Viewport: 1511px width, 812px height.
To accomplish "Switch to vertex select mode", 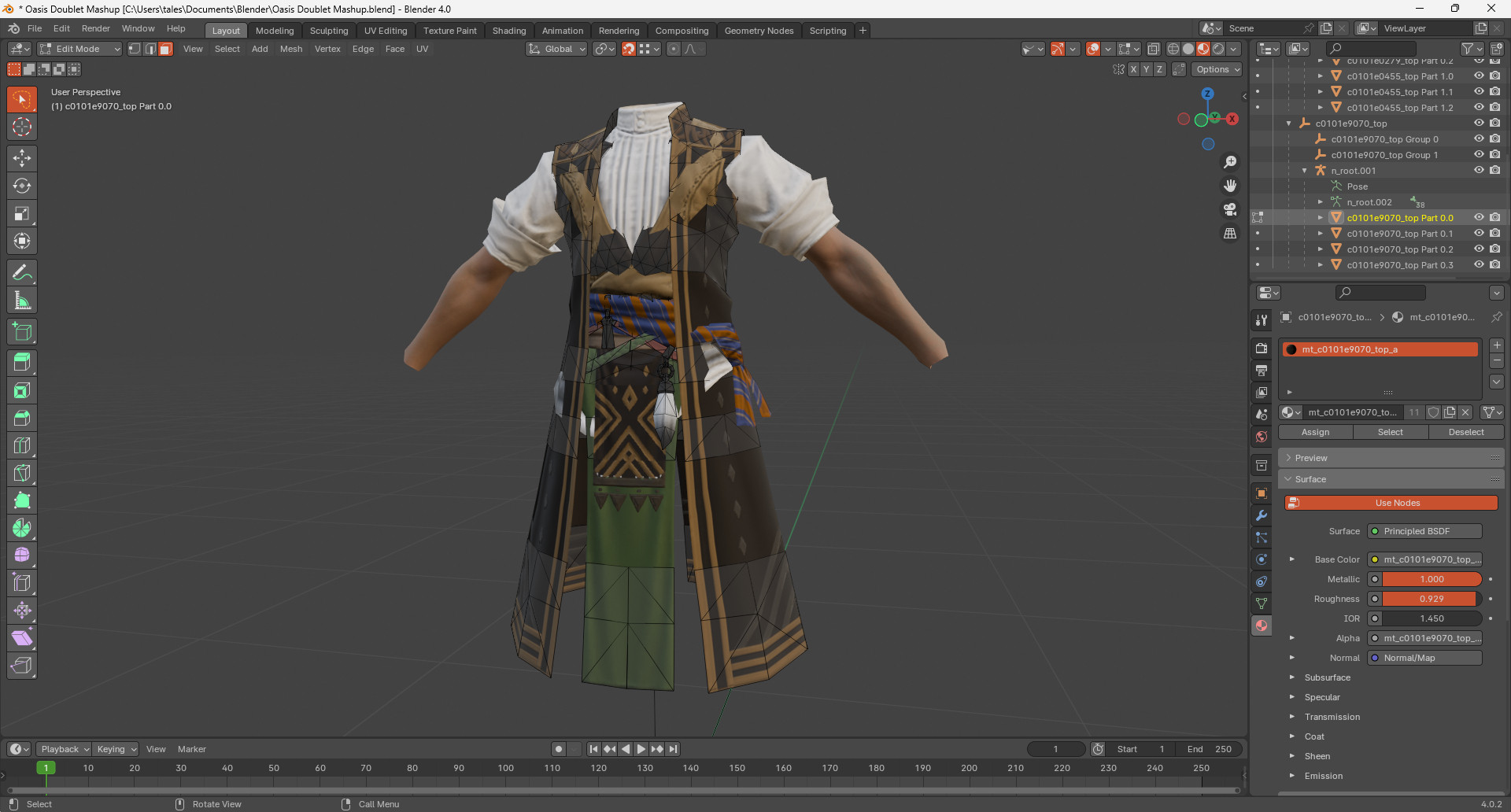I will pyautogui.click(x=135, y=49).
